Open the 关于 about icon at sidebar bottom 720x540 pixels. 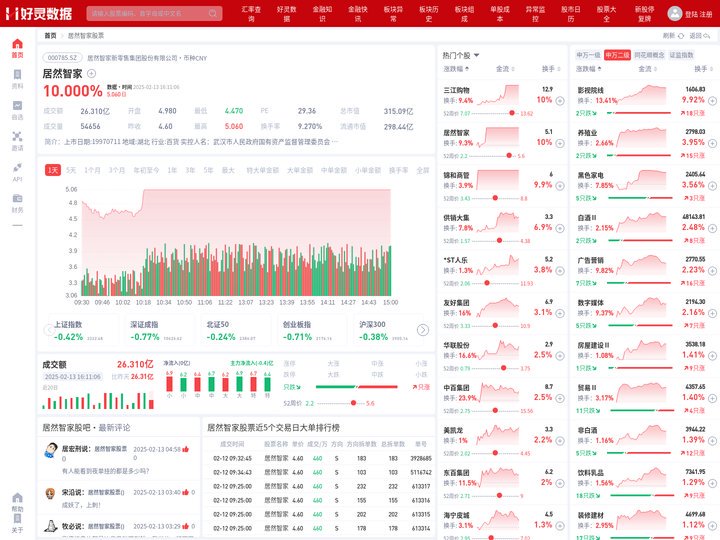point(17,523)
